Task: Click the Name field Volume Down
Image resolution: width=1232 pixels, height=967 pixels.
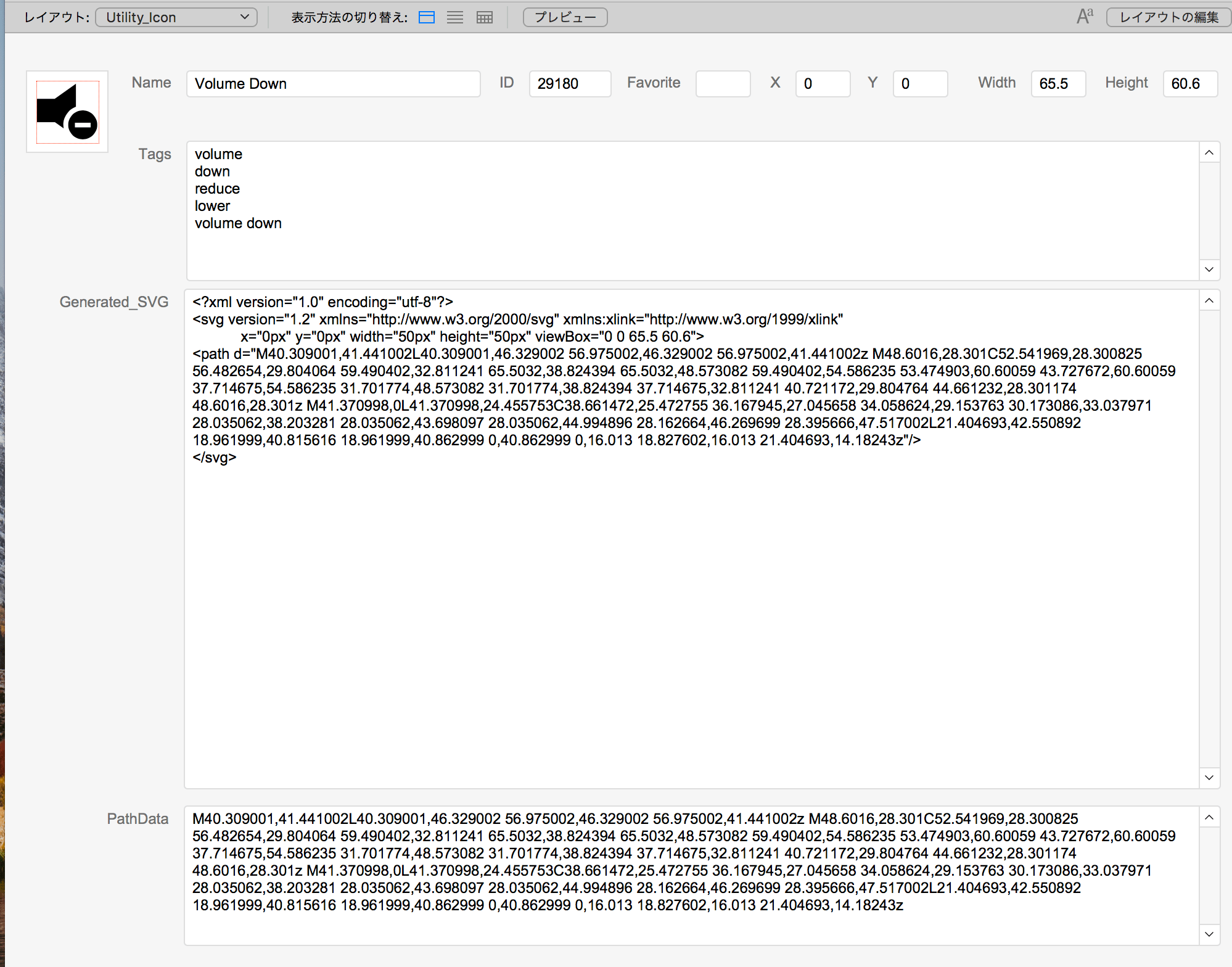Action: pyautogui.click(x=333, y=84)
